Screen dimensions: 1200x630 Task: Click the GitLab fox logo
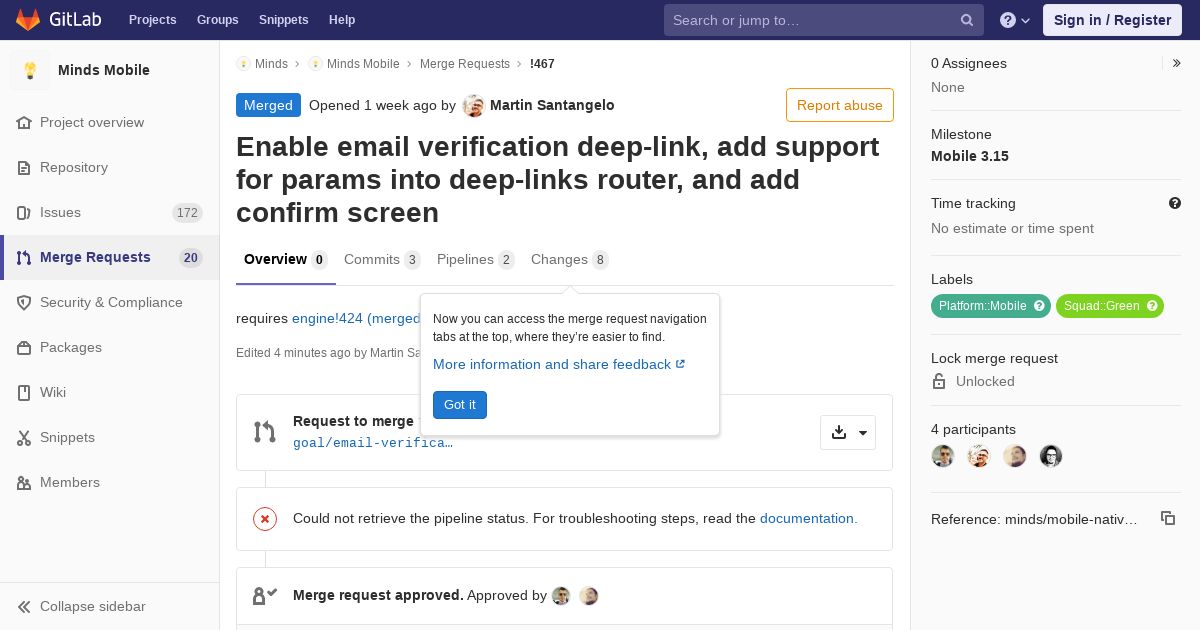coord(28,19)
